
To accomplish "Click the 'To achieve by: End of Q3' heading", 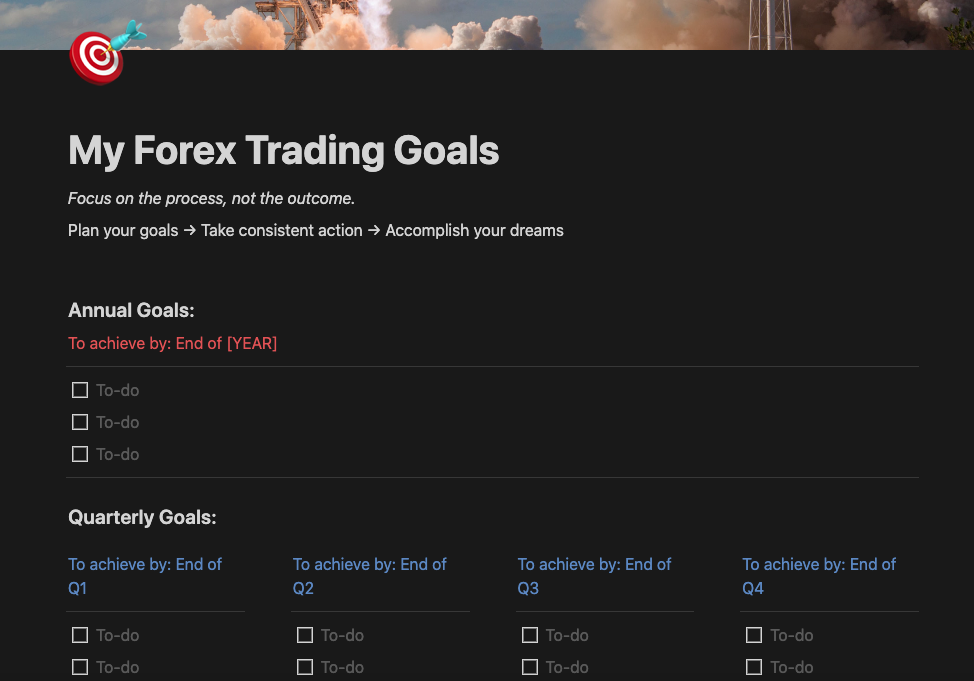I will [594, 576].
